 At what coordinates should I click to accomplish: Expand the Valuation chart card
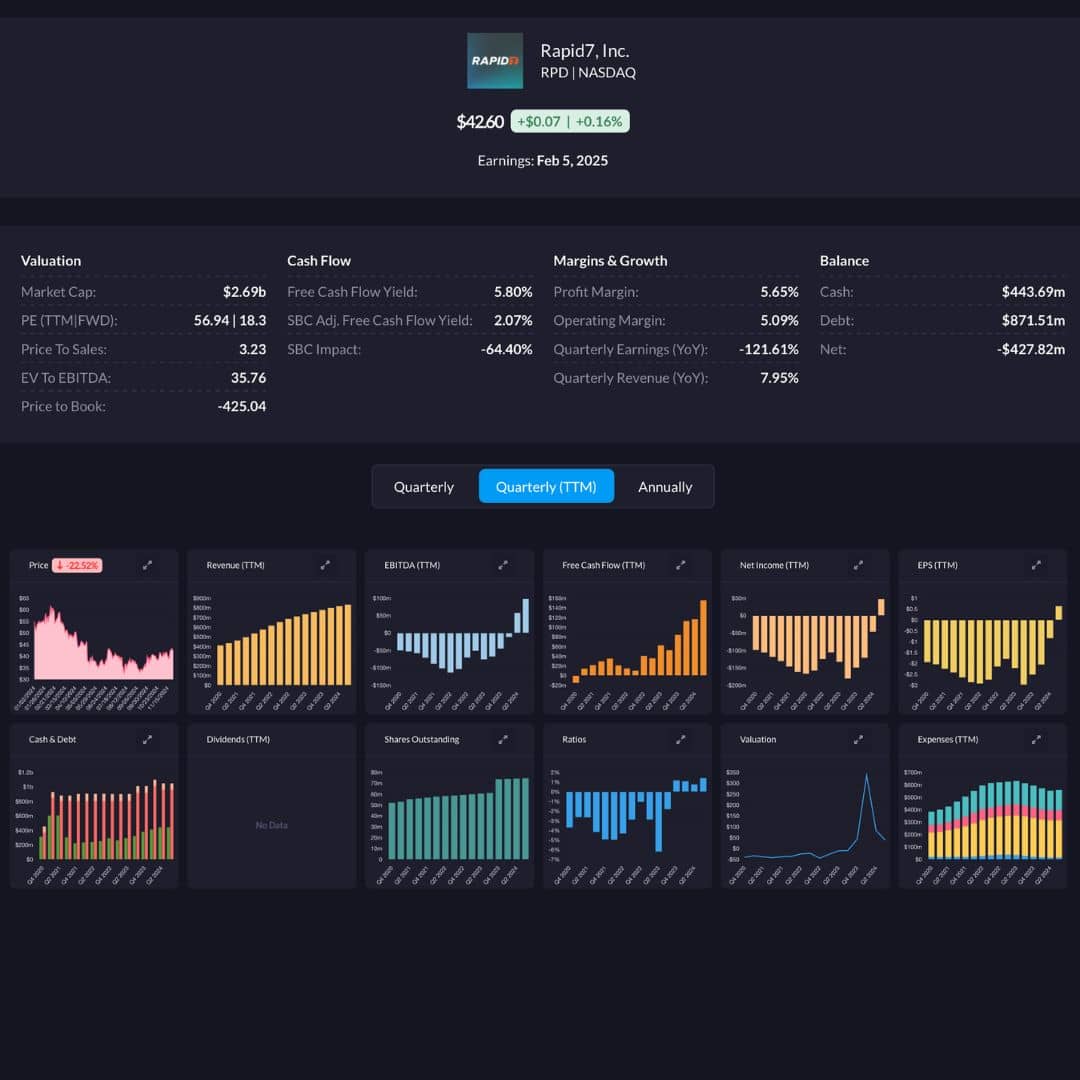click(x=858, y=740)
